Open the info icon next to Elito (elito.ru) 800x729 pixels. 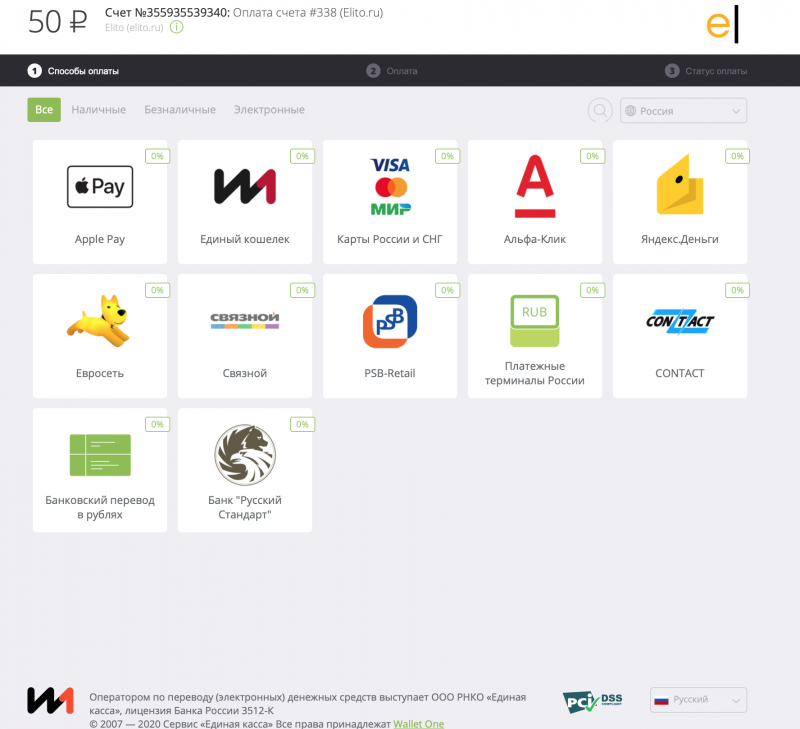[177, 27]
